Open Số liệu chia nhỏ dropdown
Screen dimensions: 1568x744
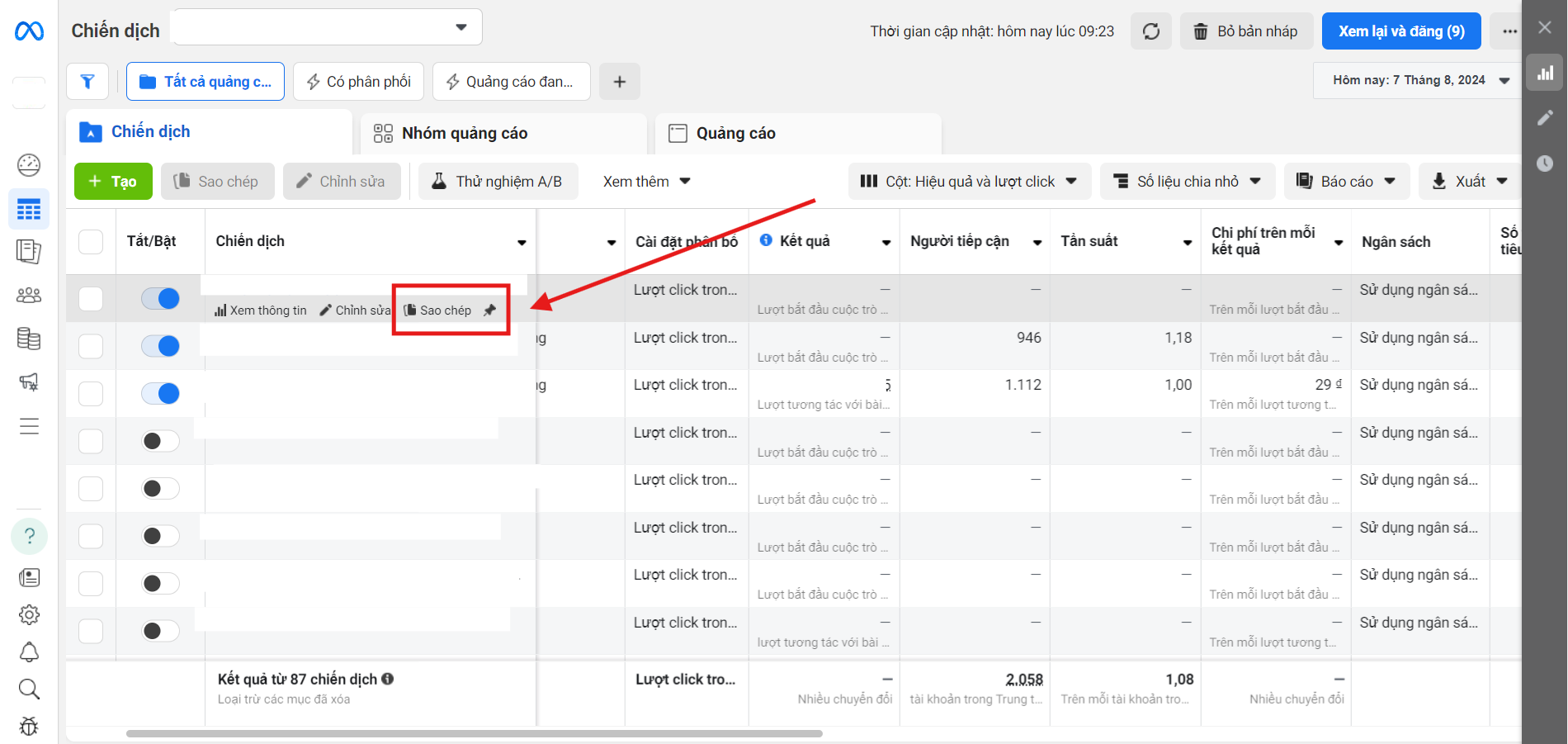(x=1188, y=182)
